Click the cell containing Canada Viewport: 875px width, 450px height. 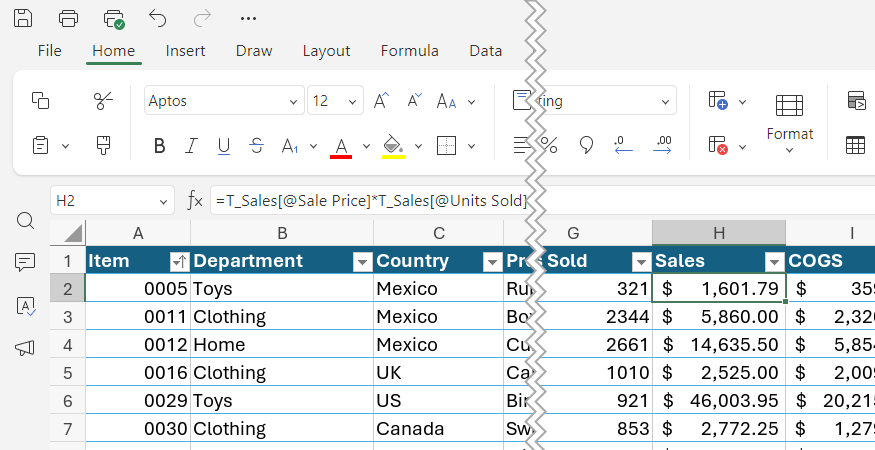point(438,428)
